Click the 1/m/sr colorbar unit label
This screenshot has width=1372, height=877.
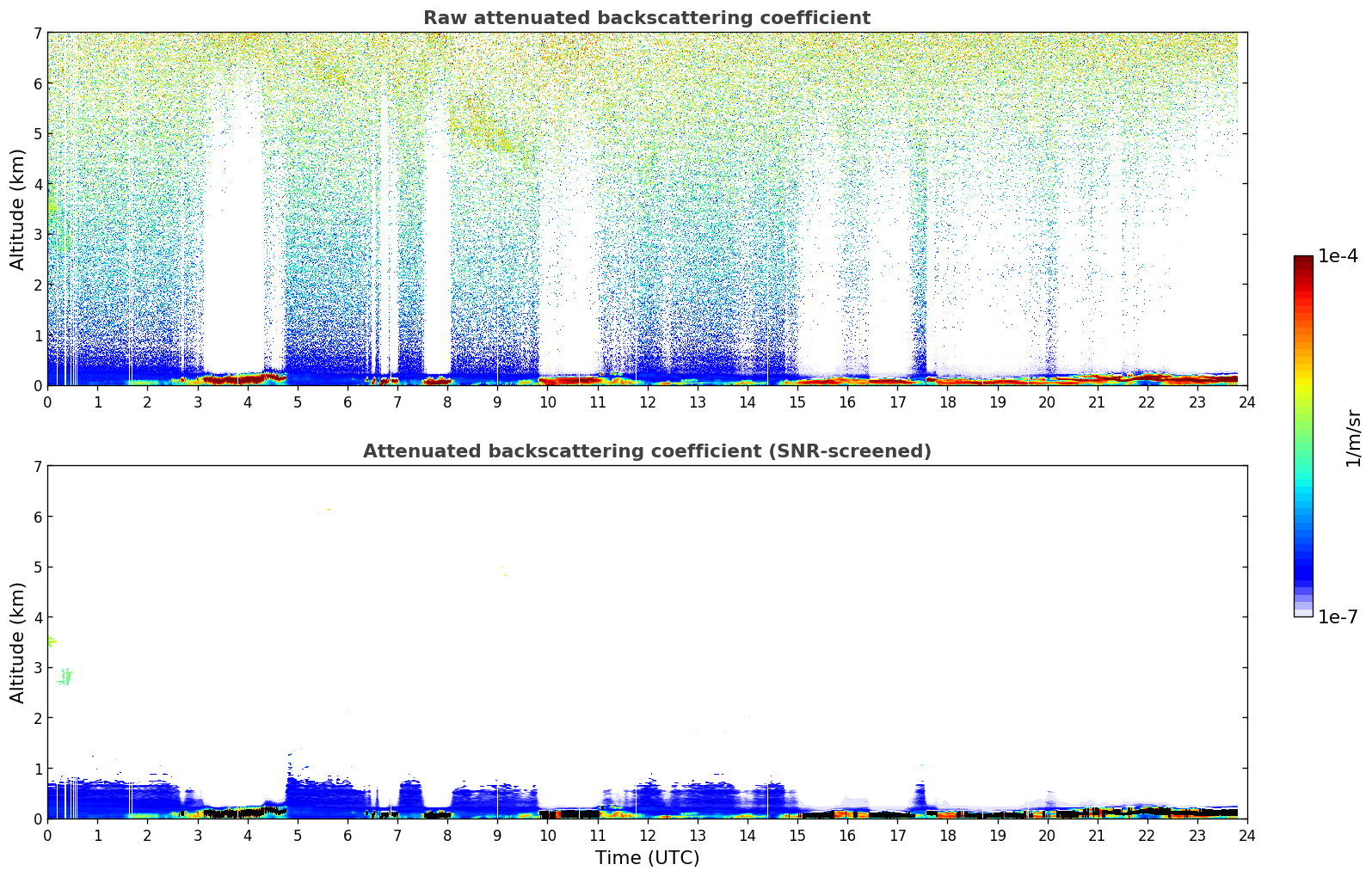point(1353,438)
